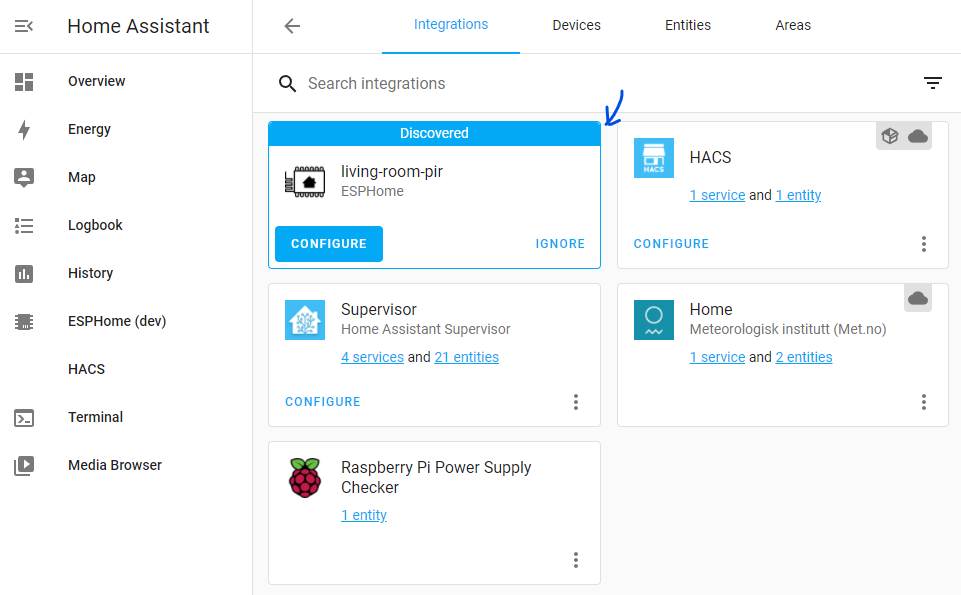Click the Logbook list icon
961x595 pixels.
tap(24, 225)
